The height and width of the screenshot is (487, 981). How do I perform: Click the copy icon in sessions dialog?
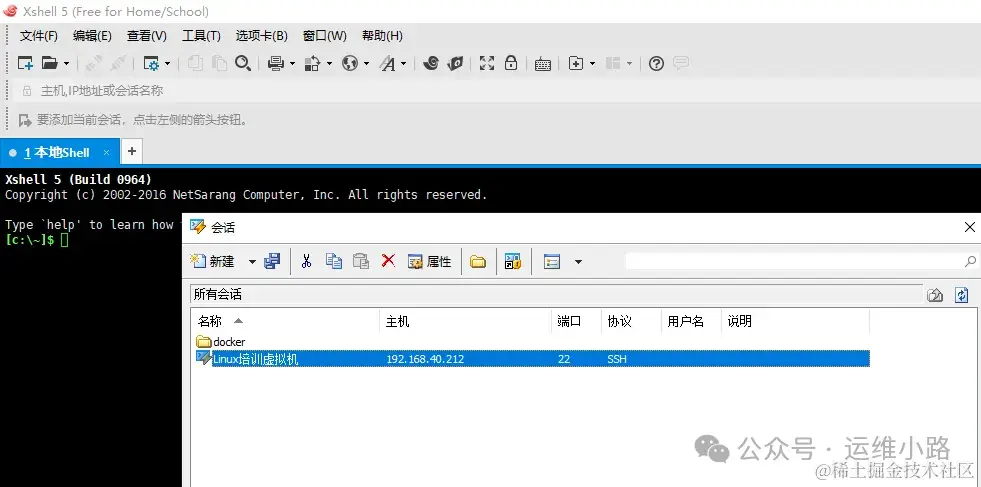(334, 261)
